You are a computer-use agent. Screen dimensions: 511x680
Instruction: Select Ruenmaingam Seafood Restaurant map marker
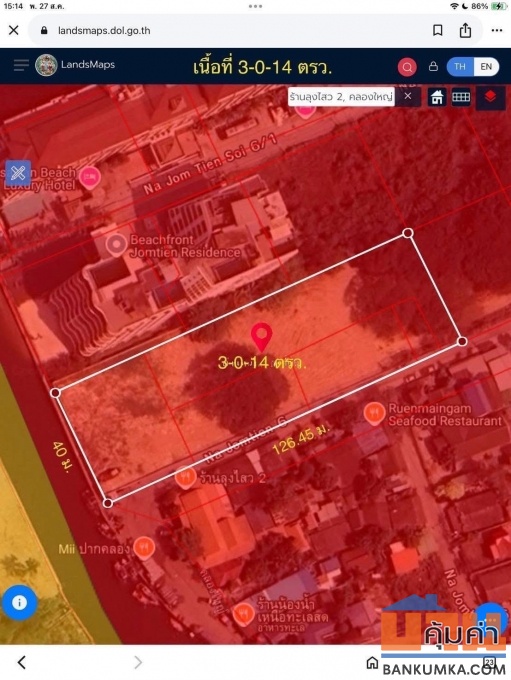[x=374, y=413]
